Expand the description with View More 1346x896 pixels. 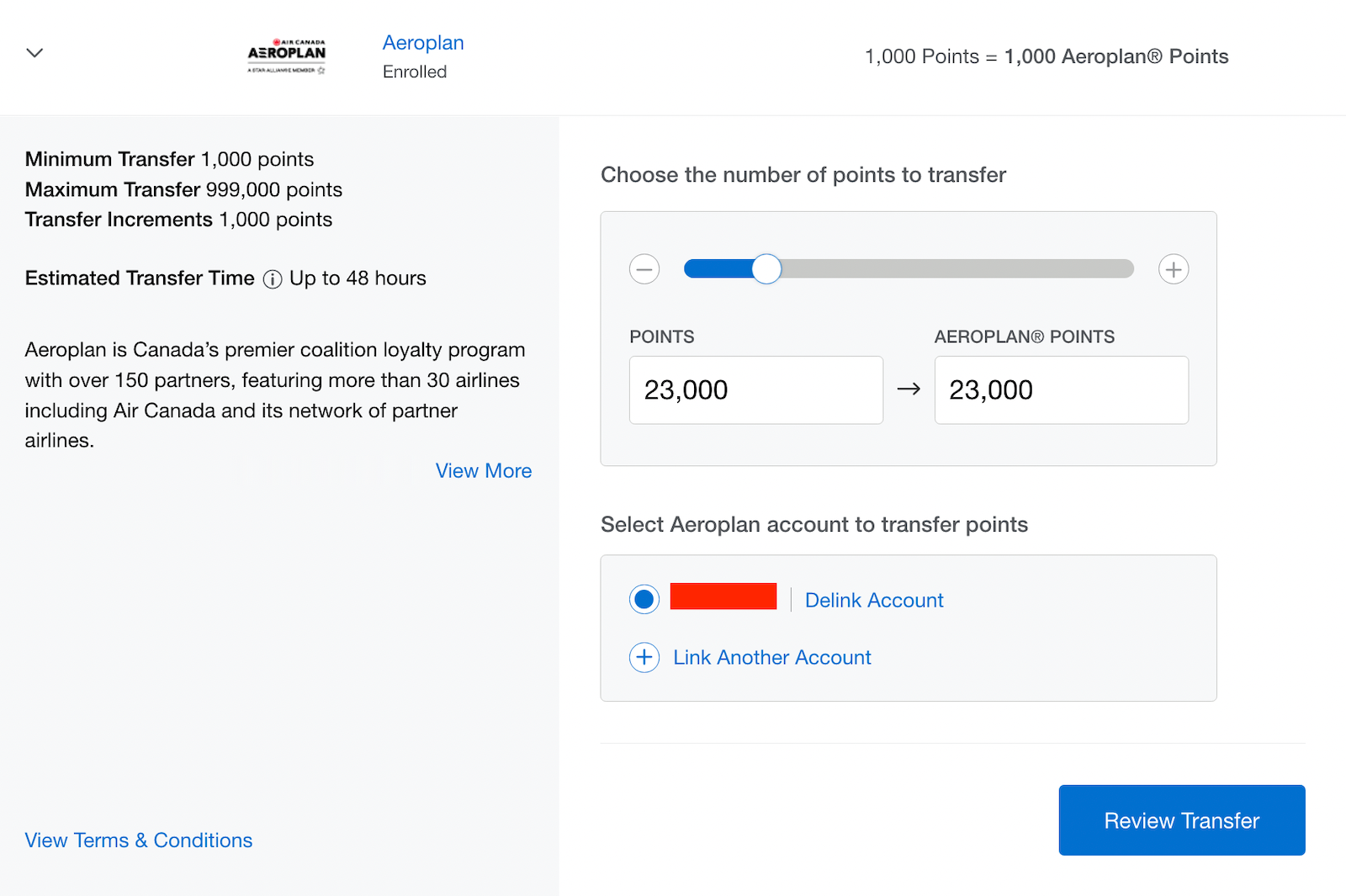tap(484, 470)
